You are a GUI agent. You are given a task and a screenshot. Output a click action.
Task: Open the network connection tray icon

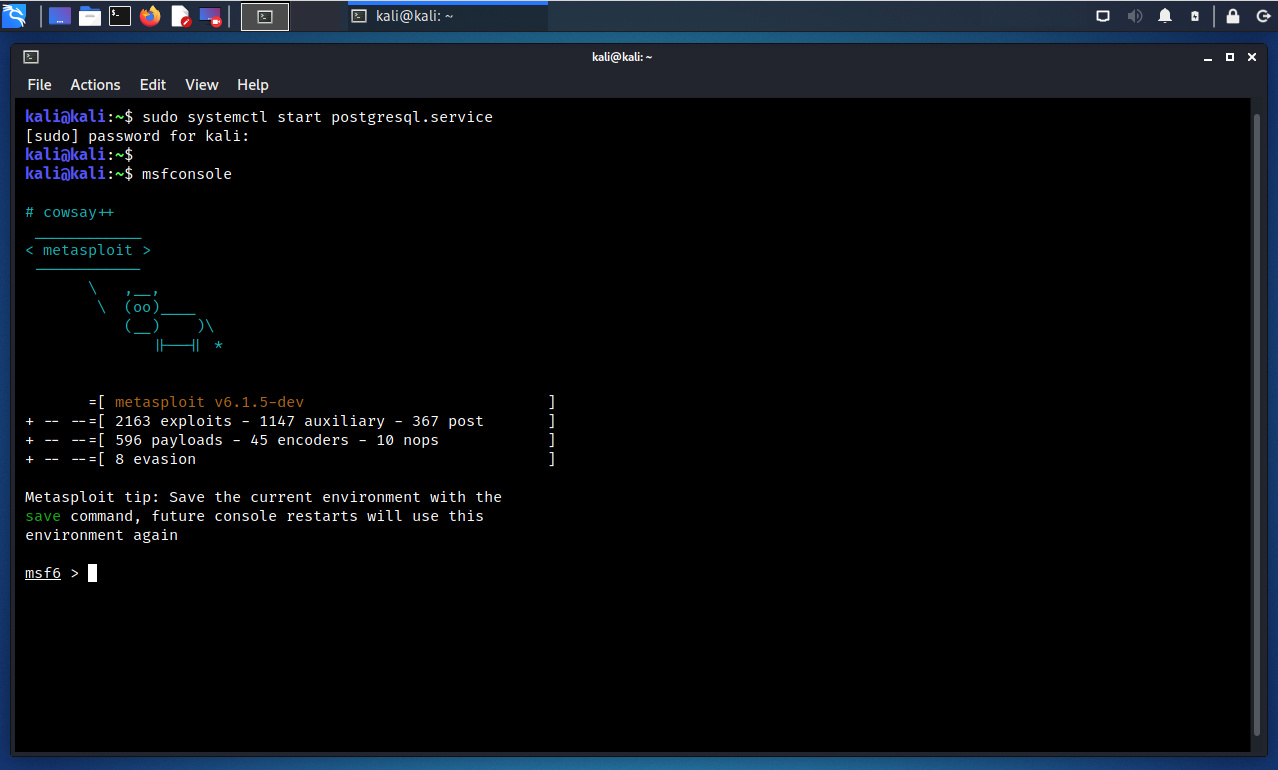point(1103,16)
